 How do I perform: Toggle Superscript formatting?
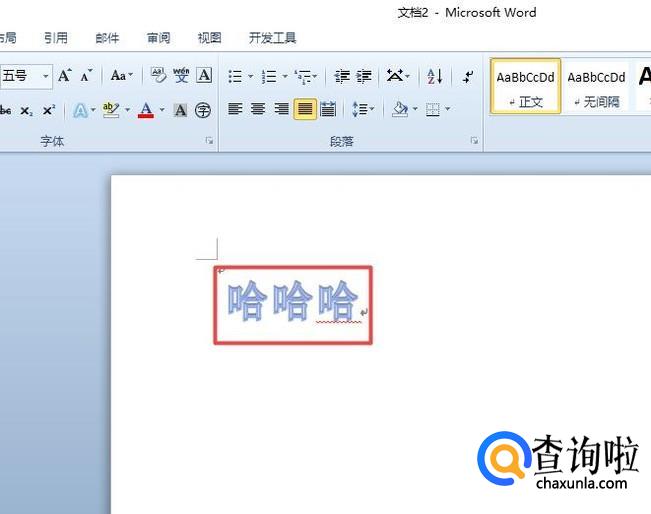49,111
